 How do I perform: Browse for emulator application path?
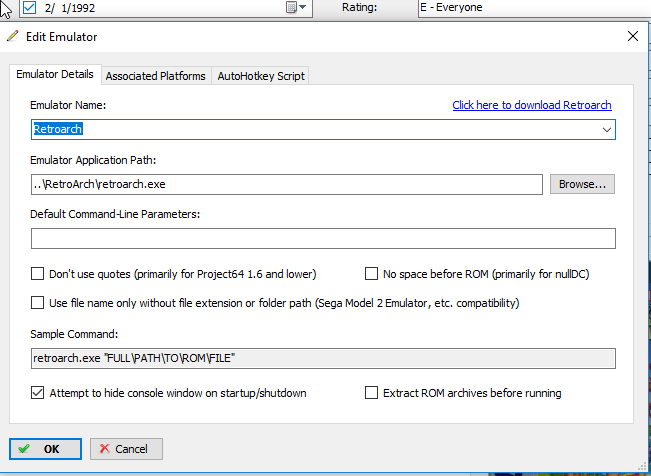click(582, 184)
